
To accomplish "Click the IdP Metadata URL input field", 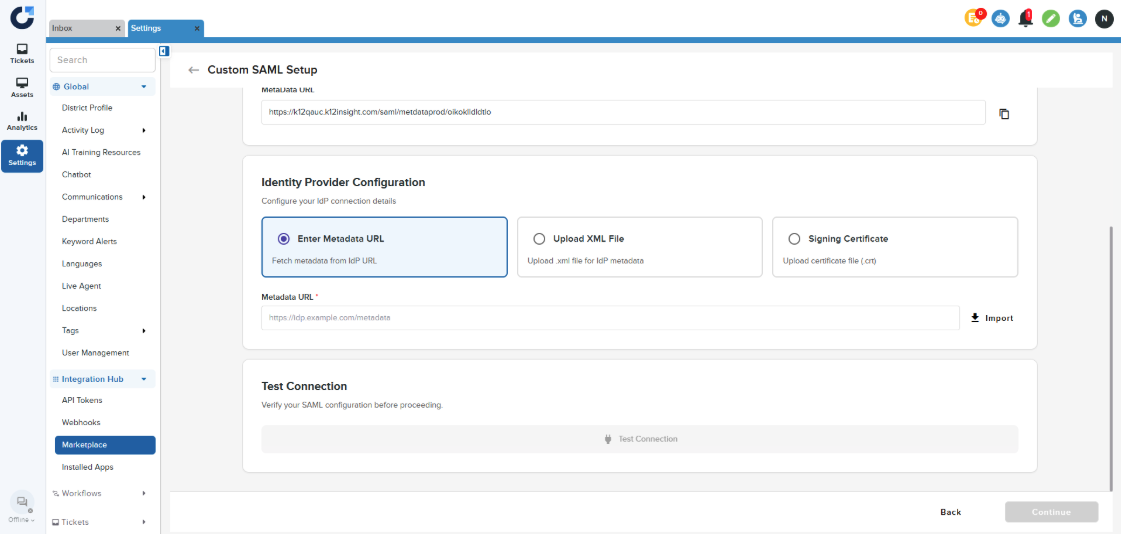I will pos(610,318).
